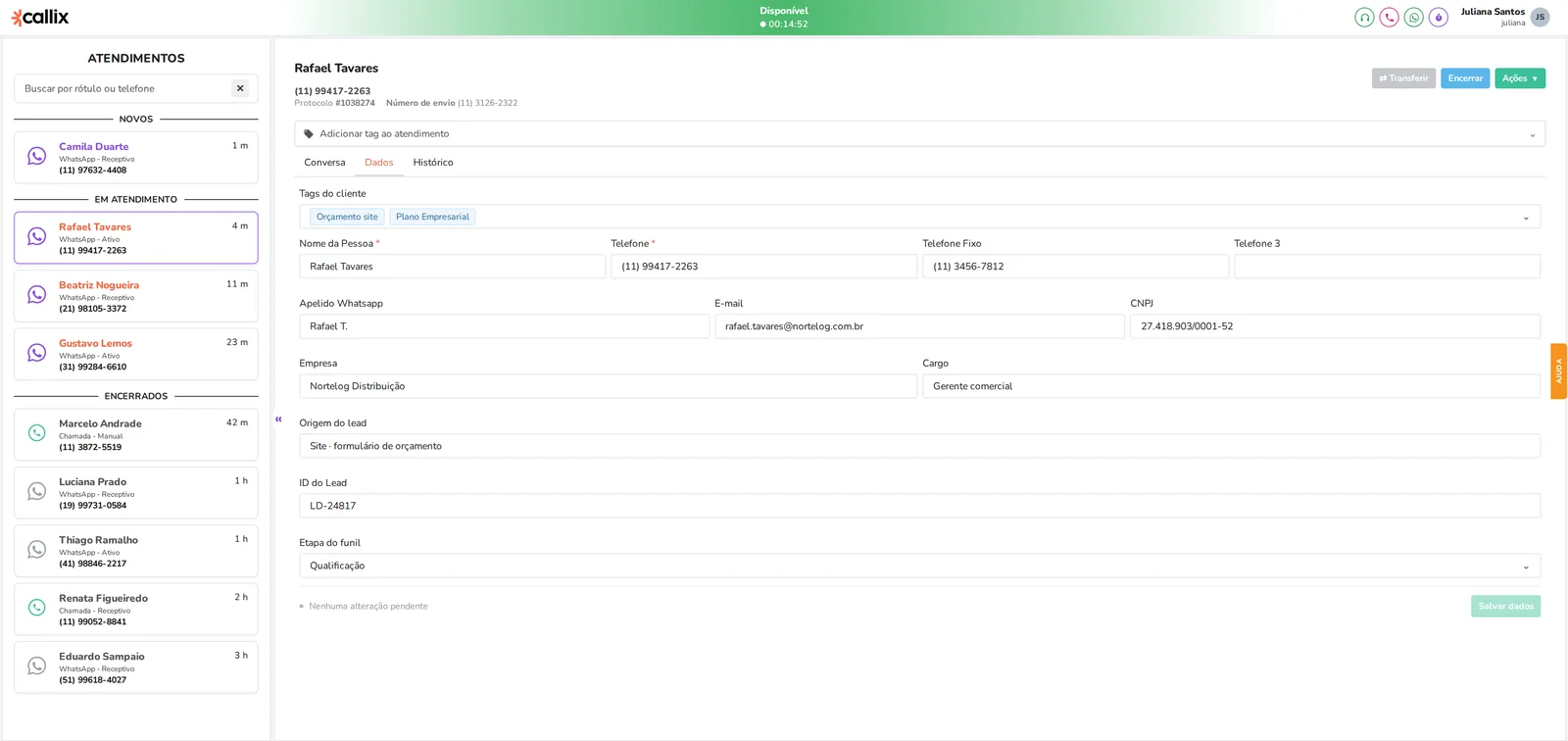The image size is (1568, 741).
Task: Switch to the Conversa tab
Action: (324, 163)
